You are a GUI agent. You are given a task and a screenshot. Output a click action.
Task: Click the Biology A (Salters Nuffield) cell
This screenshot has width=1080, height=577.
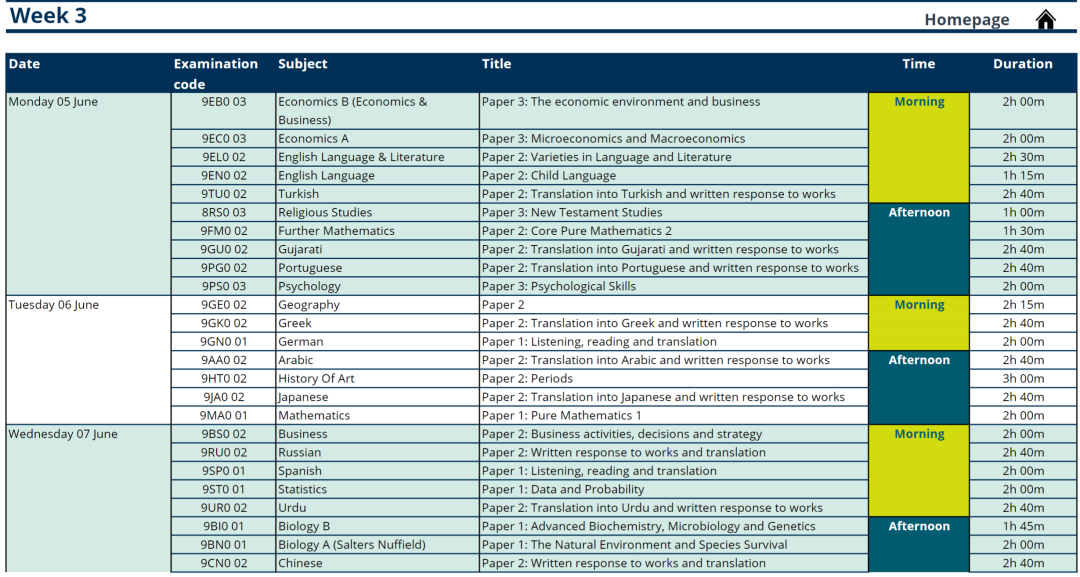377,545
